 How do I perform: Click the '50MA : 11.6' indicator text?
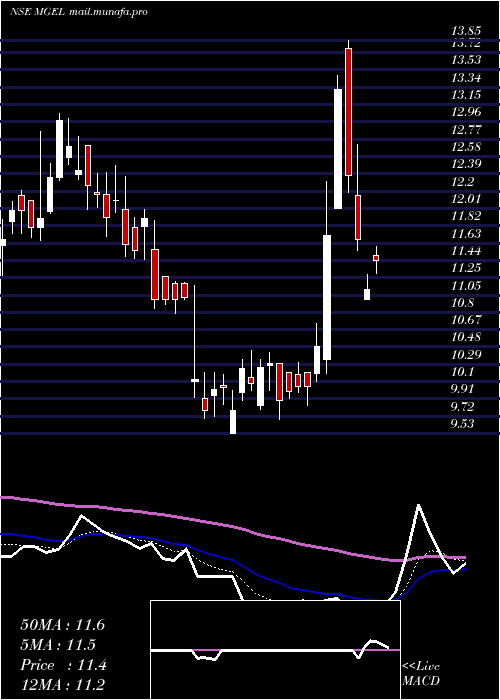[62, 625]
